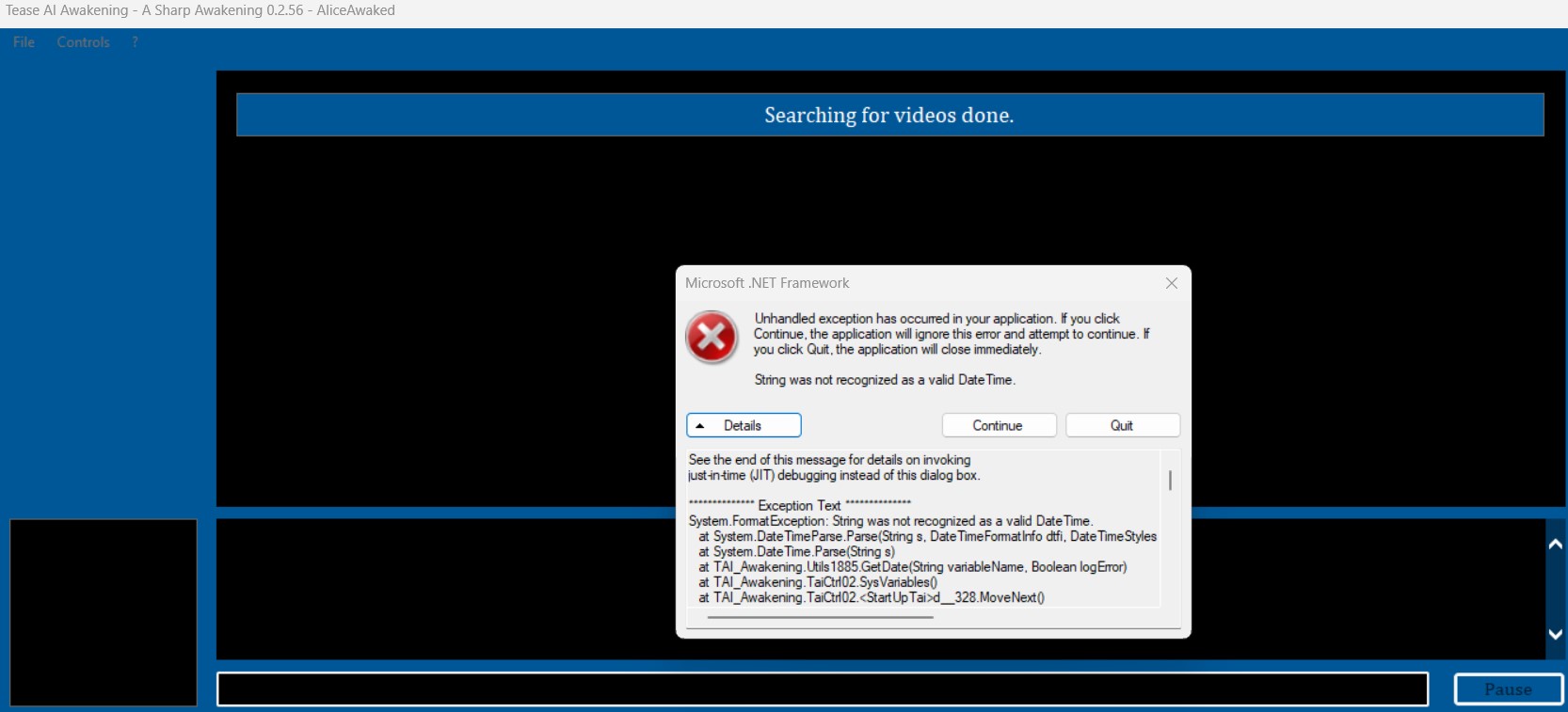
Task: Open the File menu
Action: (x=24, y=42)
